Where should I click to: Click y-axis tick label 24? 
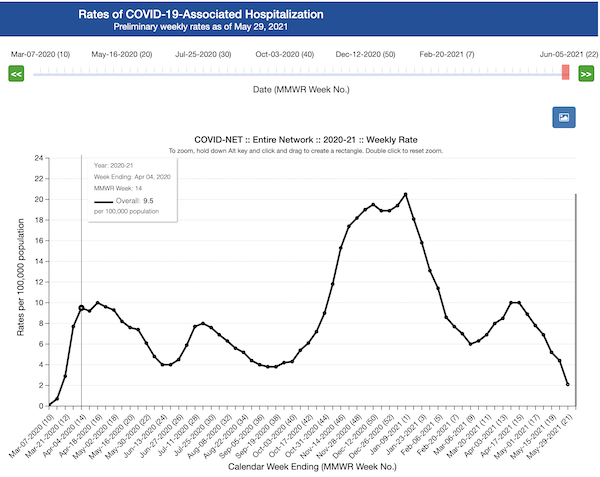pos(39,158)
